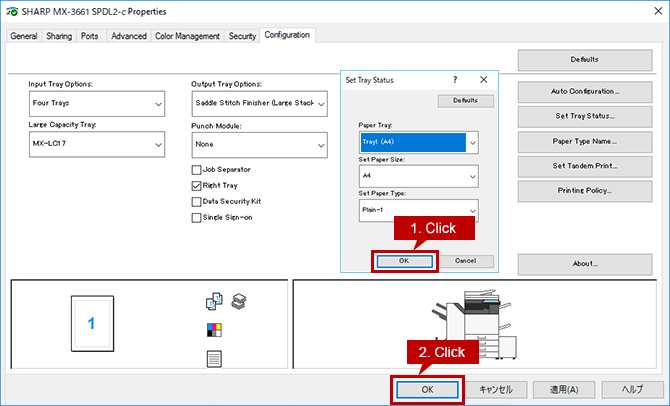Click the stacked paper output icon
The image size is (670, 406).
tap(239, 301)
